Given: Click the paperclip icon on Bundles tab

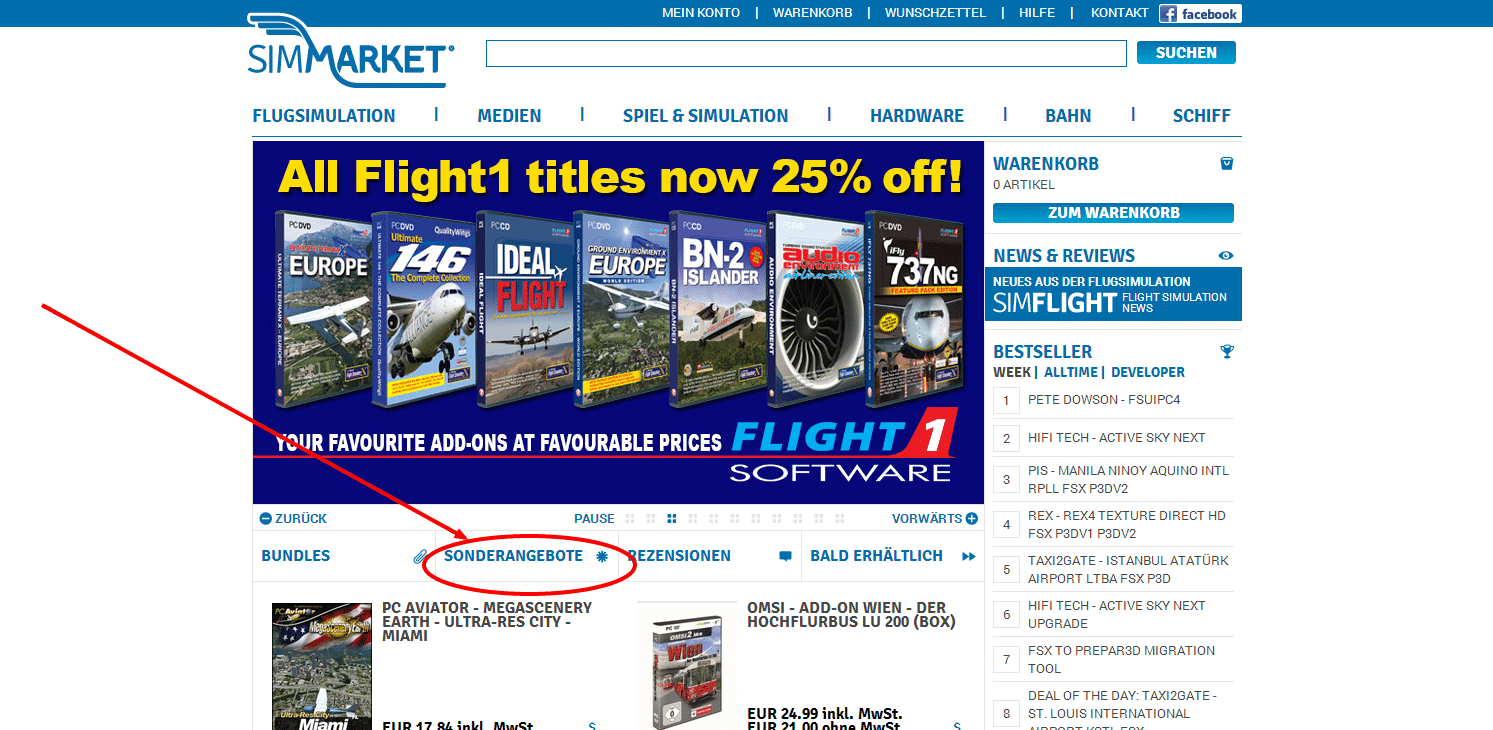Looking at the screenshot, I should (x=420, y=557).
